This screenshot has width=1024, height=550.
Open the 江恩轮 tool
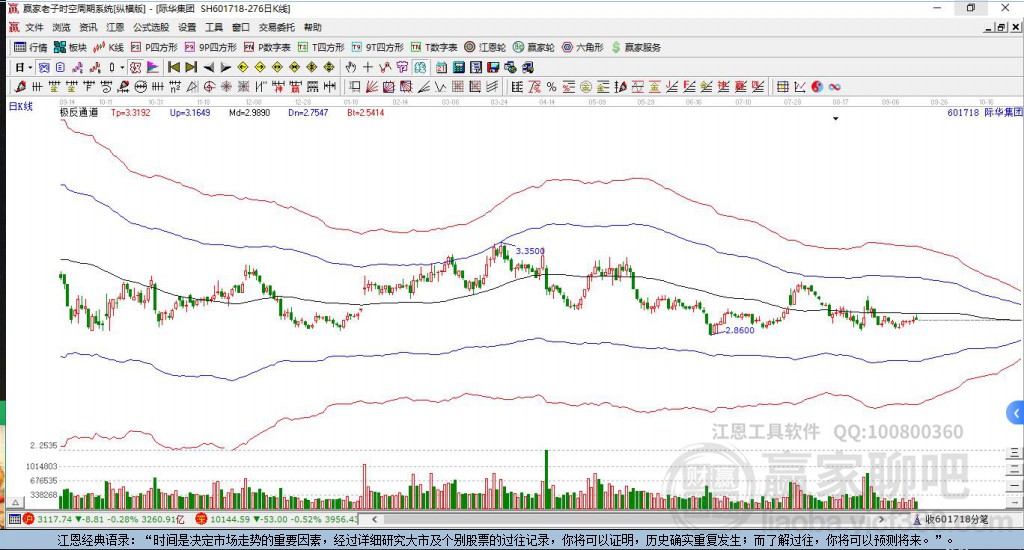tap(485, 47)
